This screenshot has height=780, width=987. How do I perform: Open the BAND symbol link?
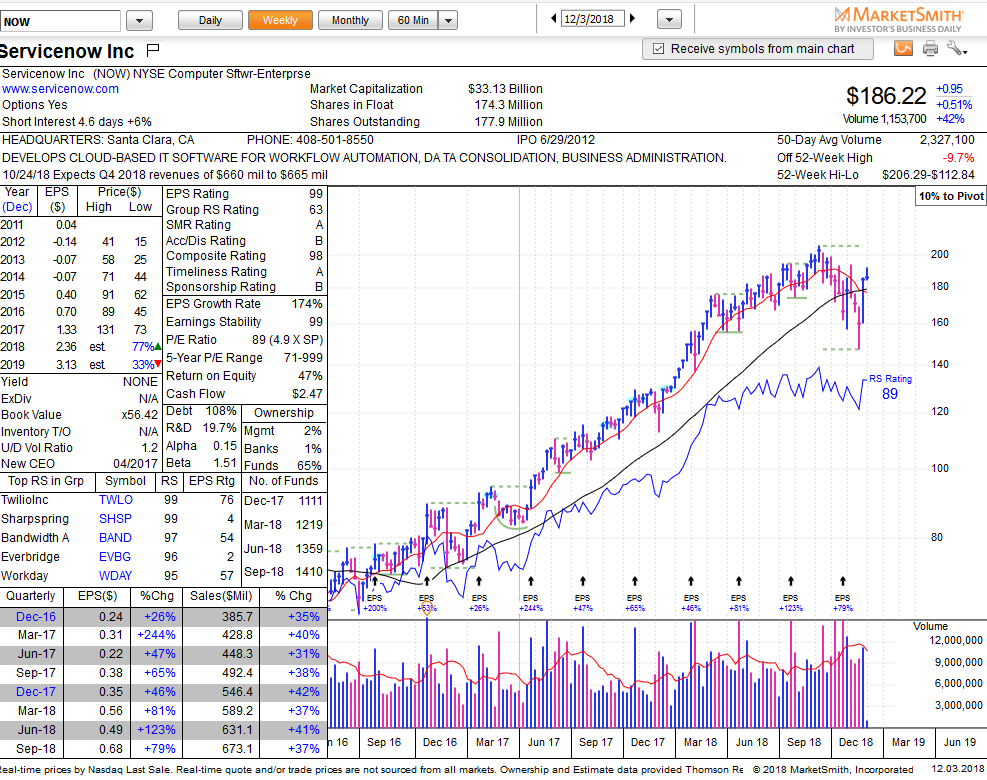tap(115, 538)
